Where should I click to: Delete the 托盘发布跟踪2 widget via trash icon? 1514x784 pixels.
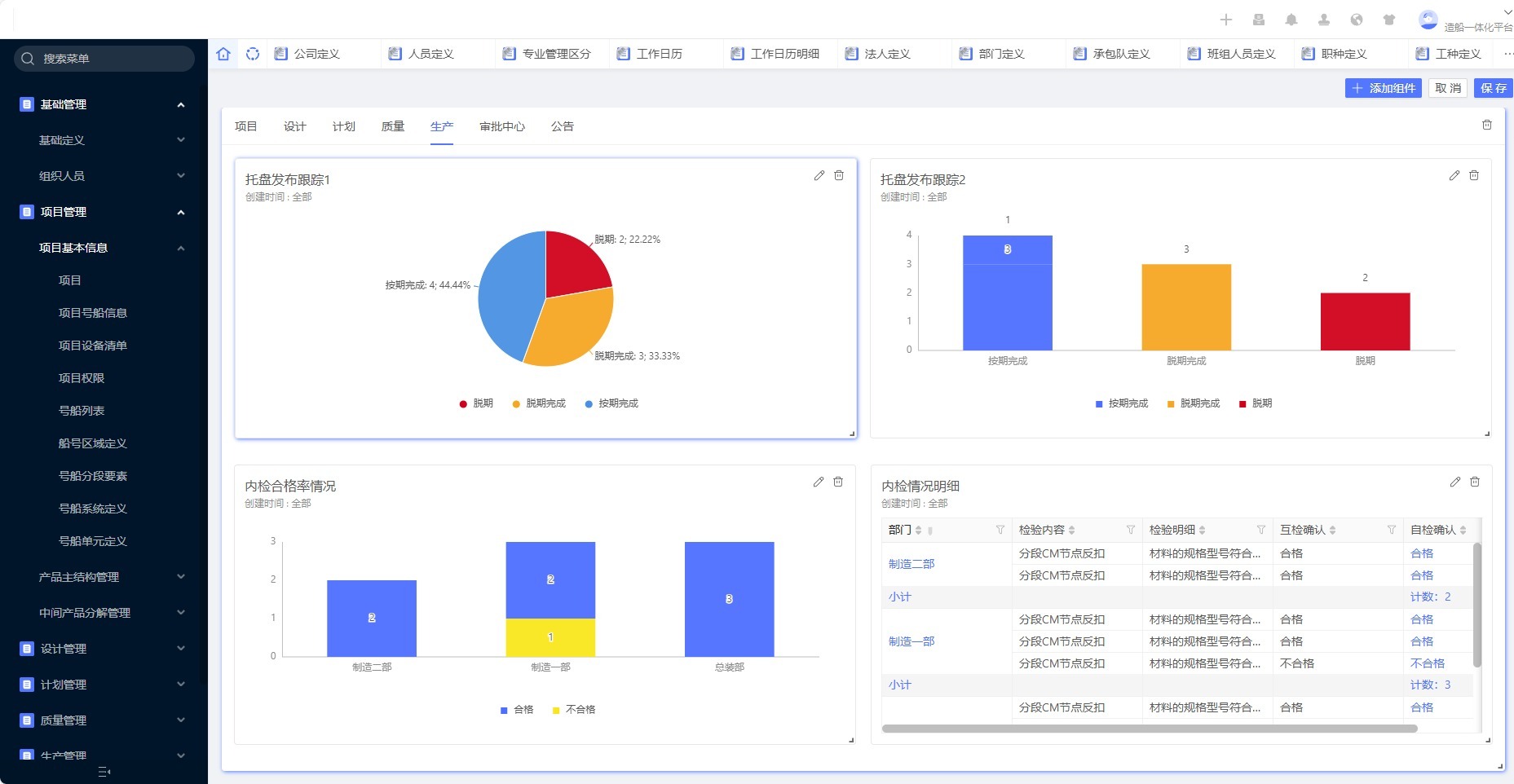coord(1474,175)
